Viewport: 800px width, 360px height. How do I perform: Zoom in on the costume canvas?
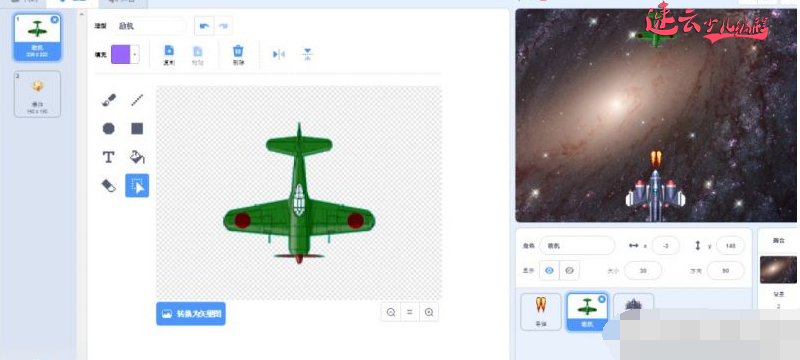(x=429, y=313)
